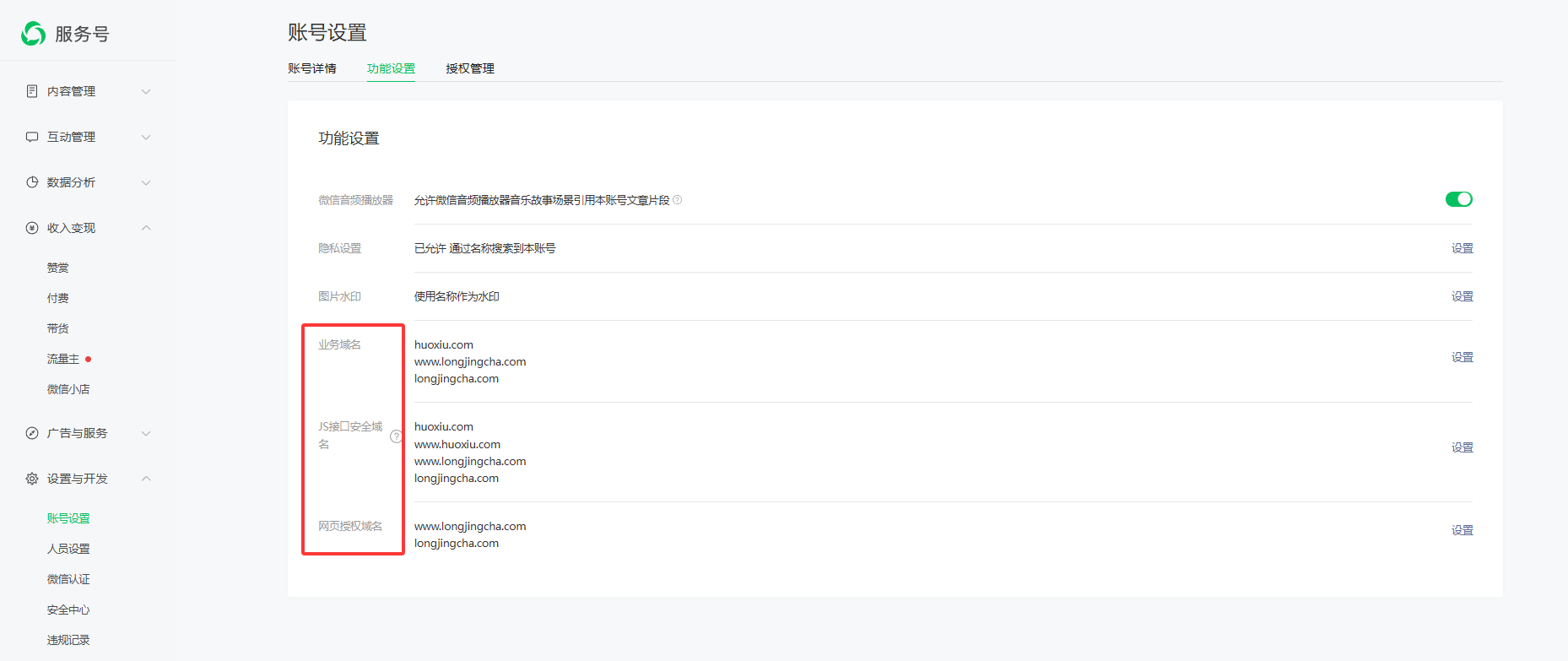Screen dimensions: 1568x661
Task: Click the 互动管理 chat bubble icon
Action: pyautogui.click(x=32, y=137)
